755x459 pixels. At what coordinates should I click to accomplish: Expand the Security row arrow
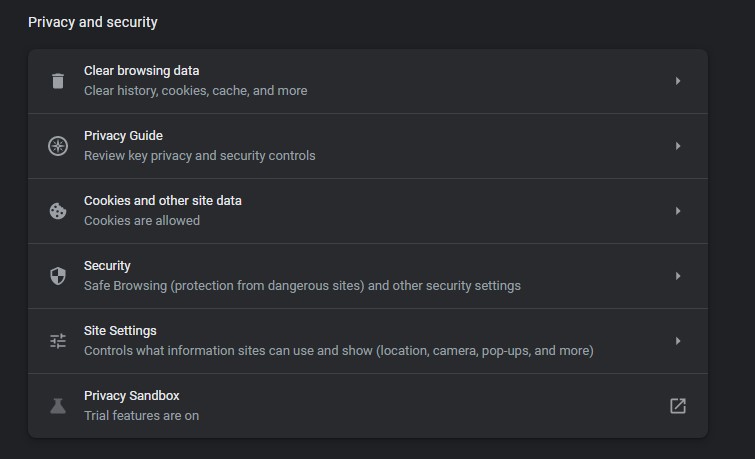[x=677, y=276]
